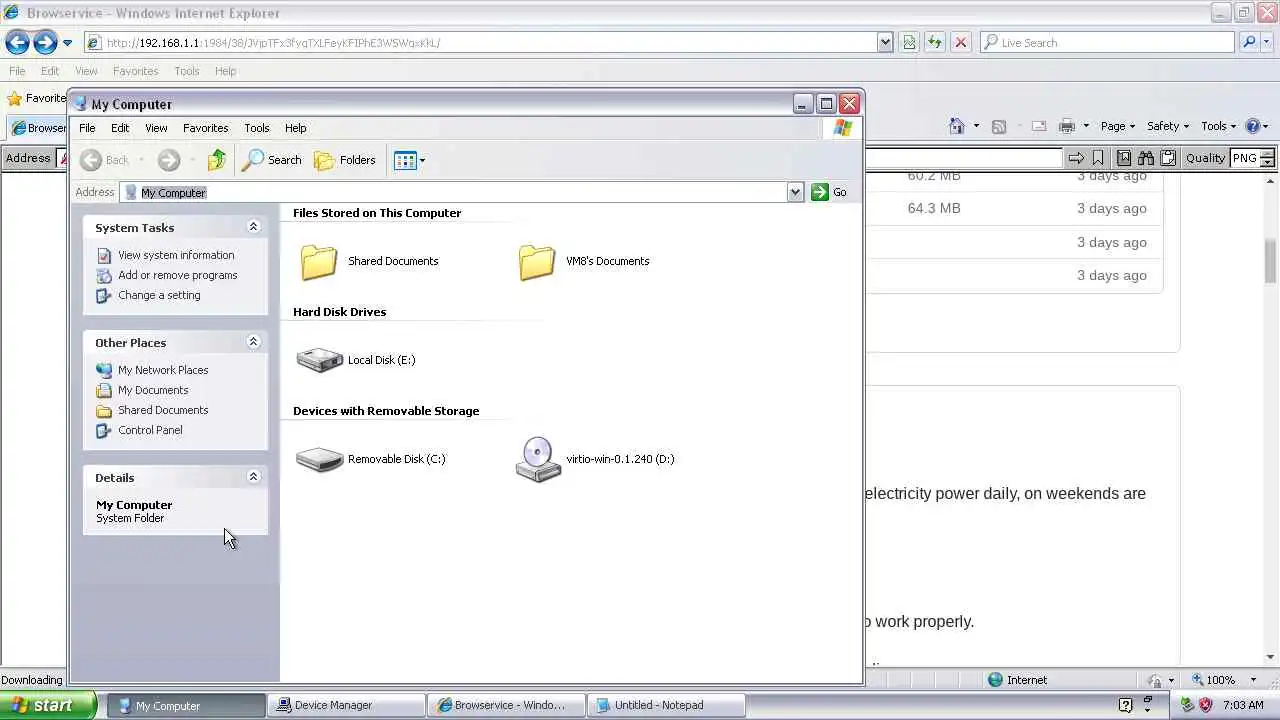Viewport: 1280px width, 720px height.
Task: Click the IE vertical scrollbar thumb
Action: click(x=1271, y=262)
